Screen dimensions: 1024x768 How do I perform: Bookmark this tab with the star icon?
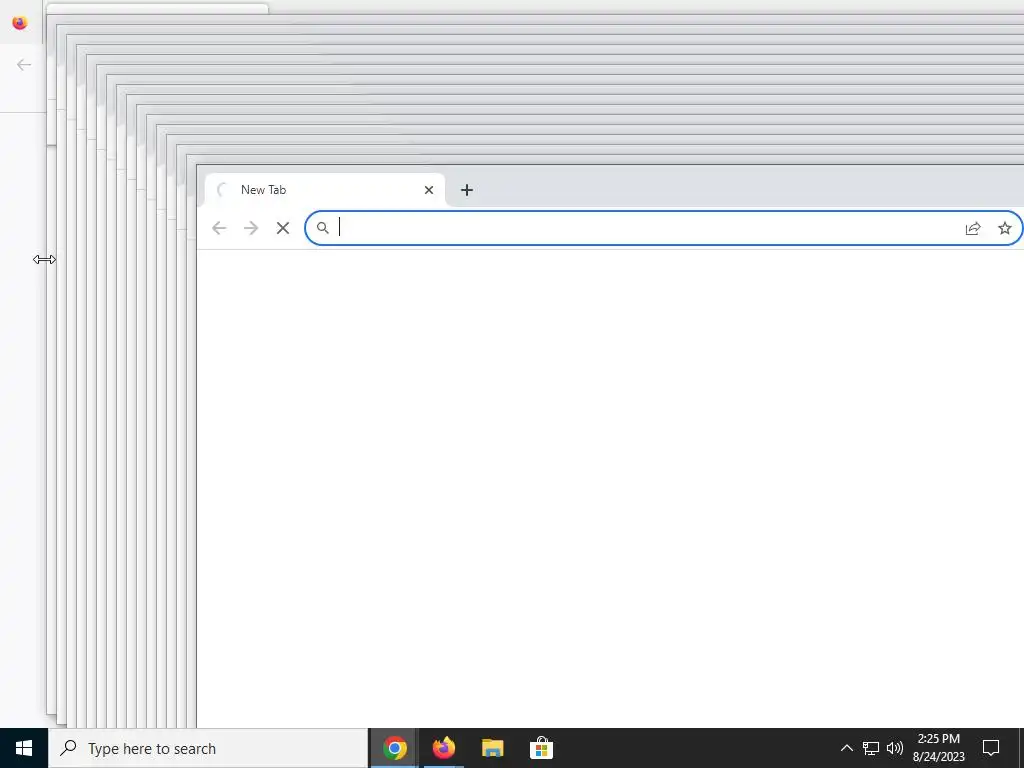(1004, 228)
